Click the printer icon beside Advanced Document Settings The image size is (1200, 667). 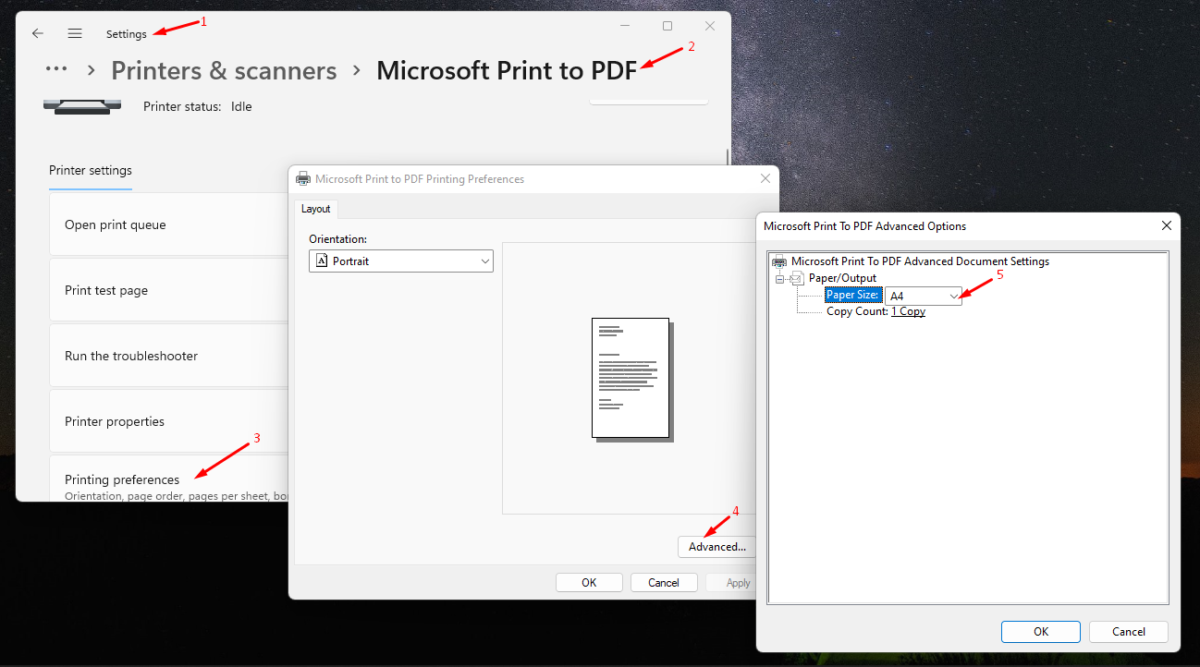tap(779, 262)
